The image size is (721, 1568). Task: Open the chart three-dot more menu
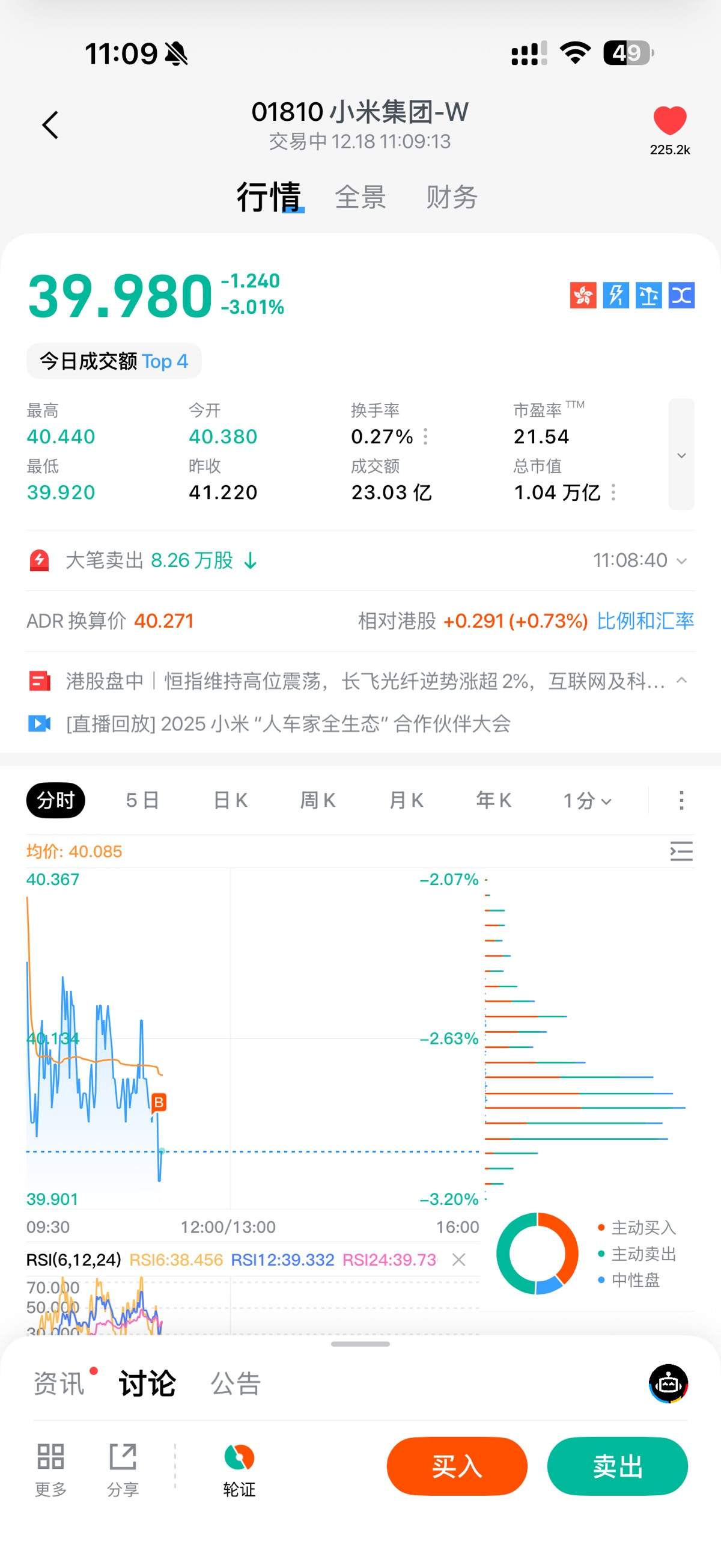(x=681, y=800)
